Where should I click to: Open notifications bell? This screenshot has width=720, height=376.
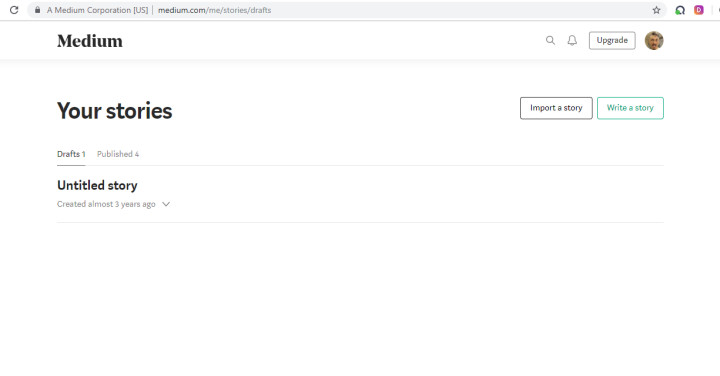point(572,40)
